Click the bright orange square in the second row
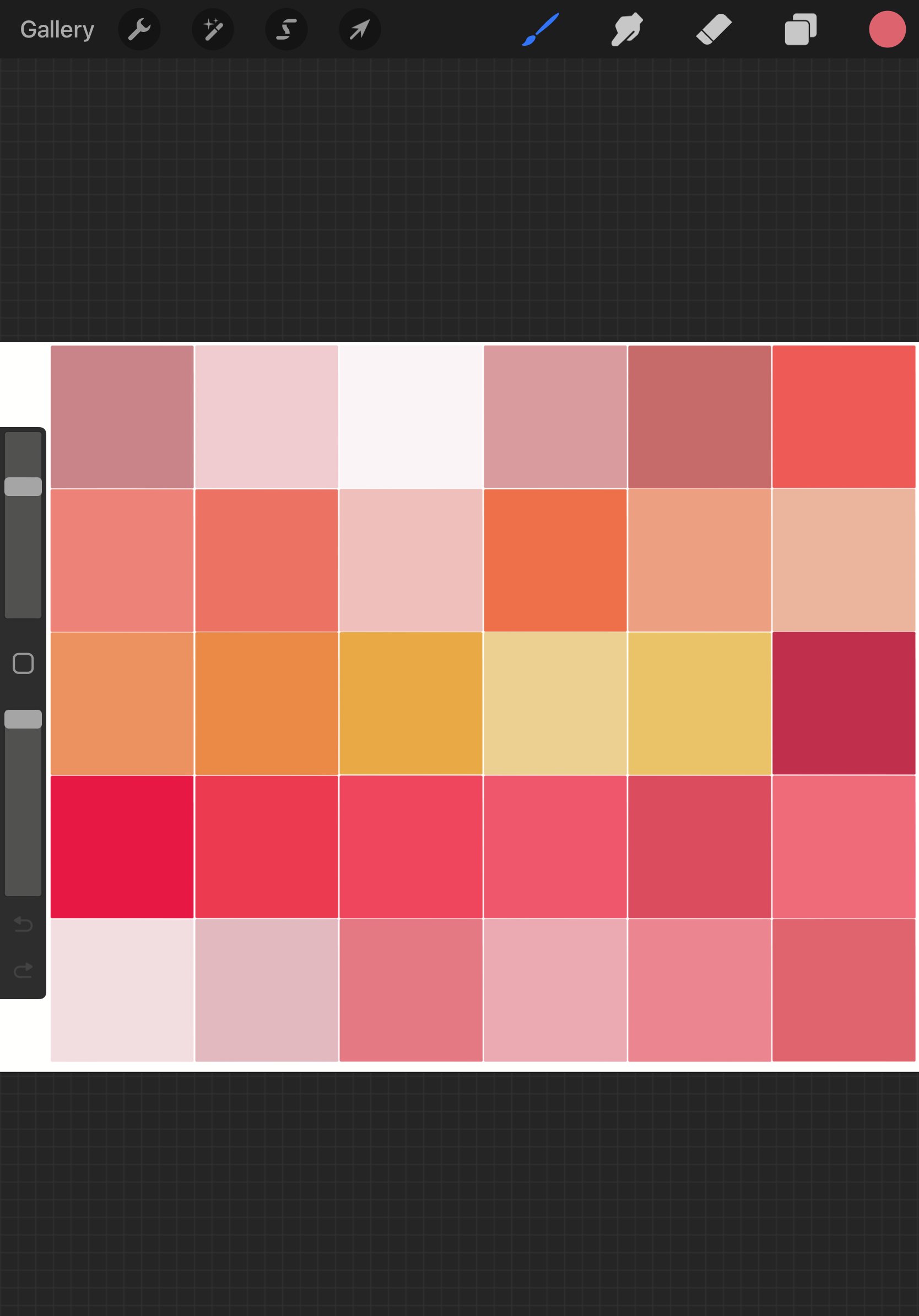The height and width of the screenshot is (1316, 919). pos(555,559)
